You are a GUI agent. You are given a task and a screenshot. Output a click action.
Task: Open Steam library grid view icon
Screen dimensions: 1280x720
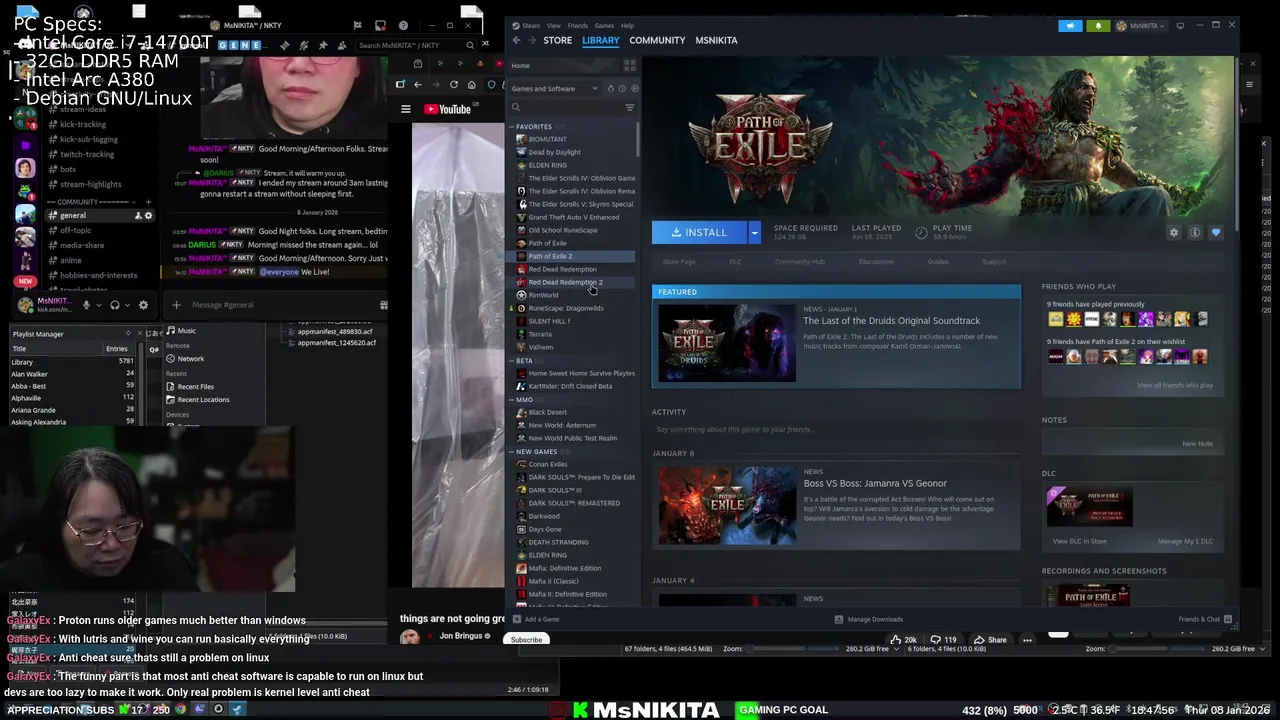pyautogui.click(x=630, y=66)
